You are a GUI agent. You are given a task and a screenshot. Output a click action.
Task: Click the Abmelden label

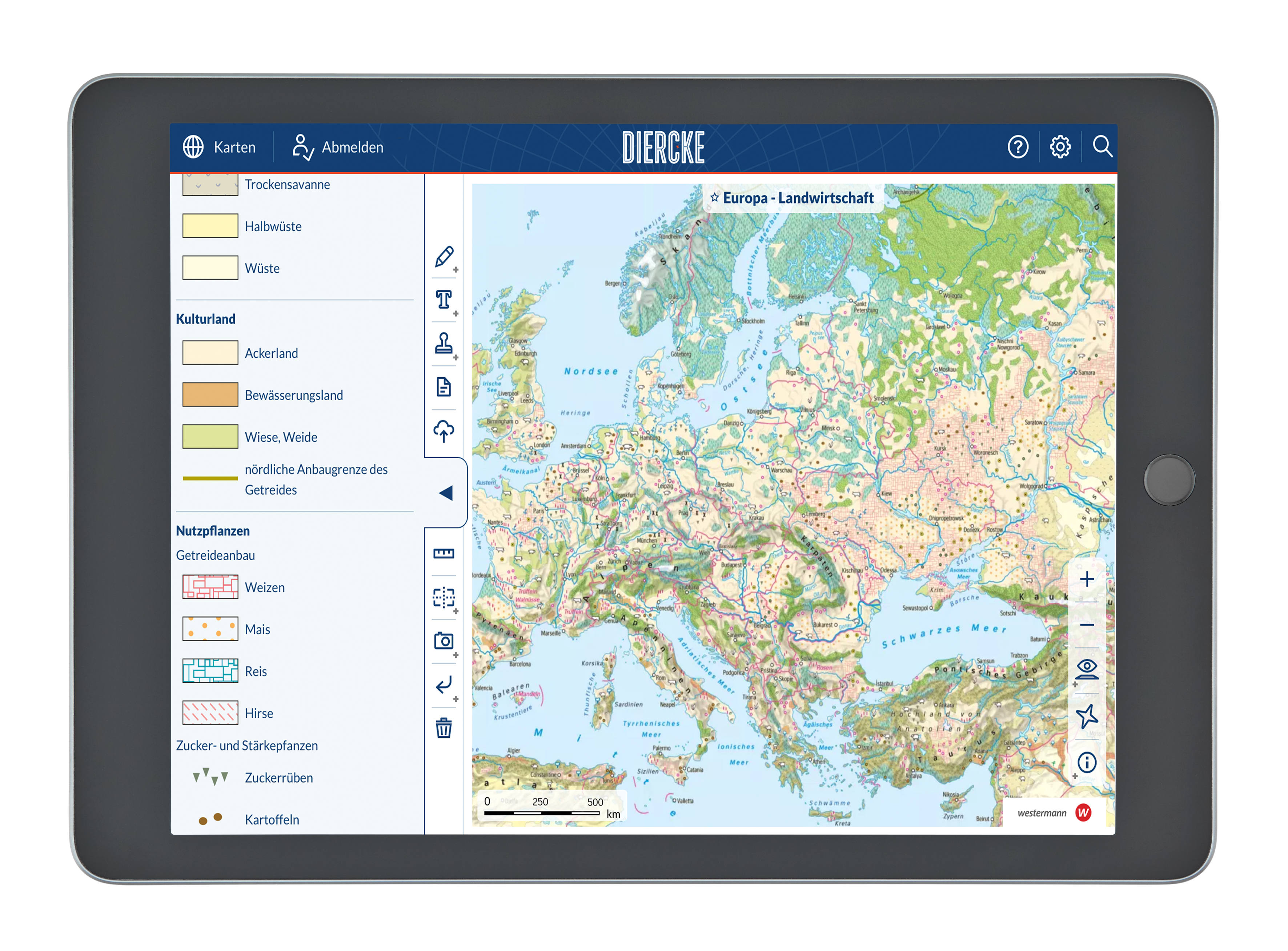click(x=353, y=147)
